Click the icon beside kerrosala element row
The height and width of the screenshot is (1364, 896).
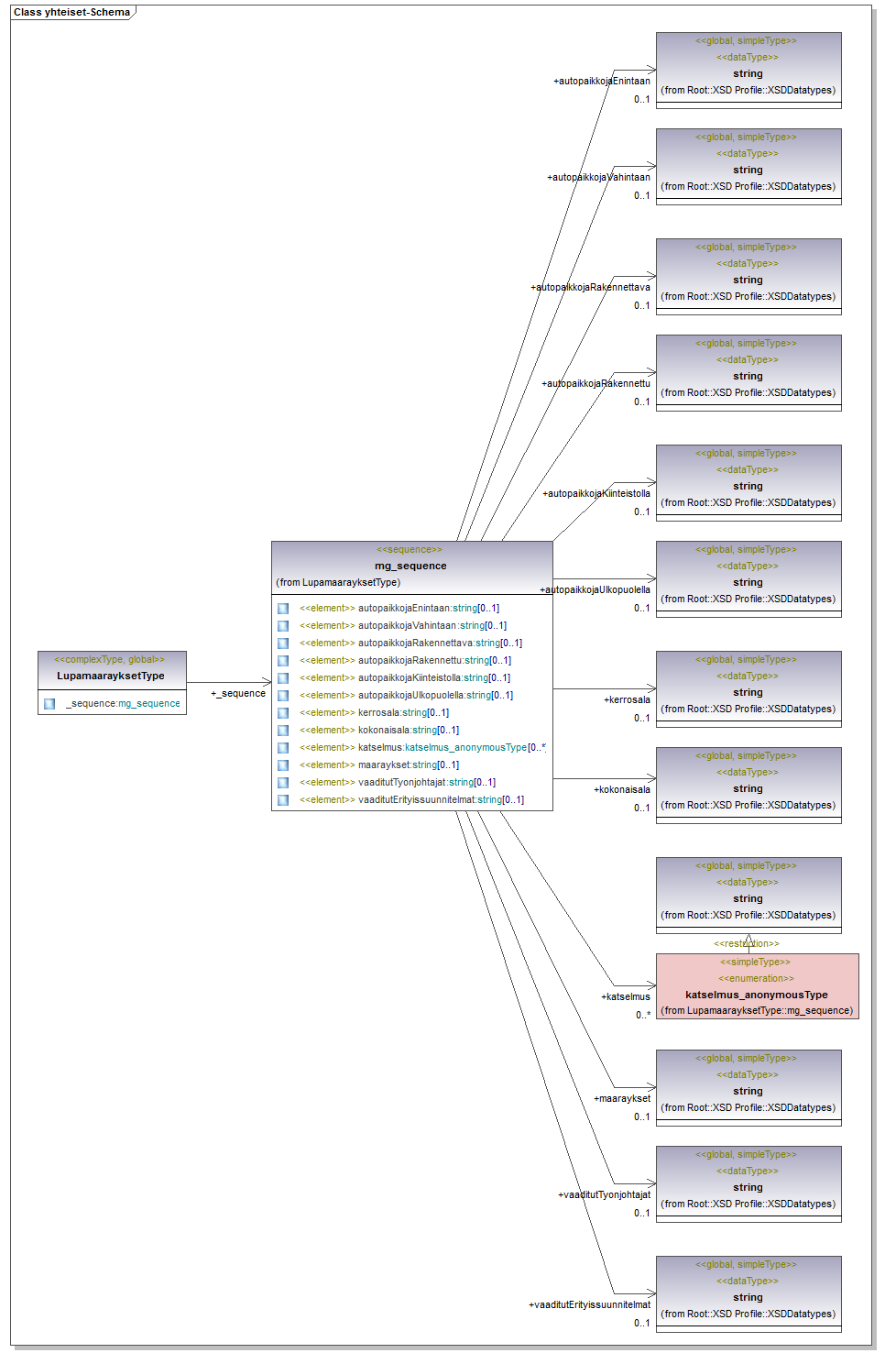coord(283,713)
